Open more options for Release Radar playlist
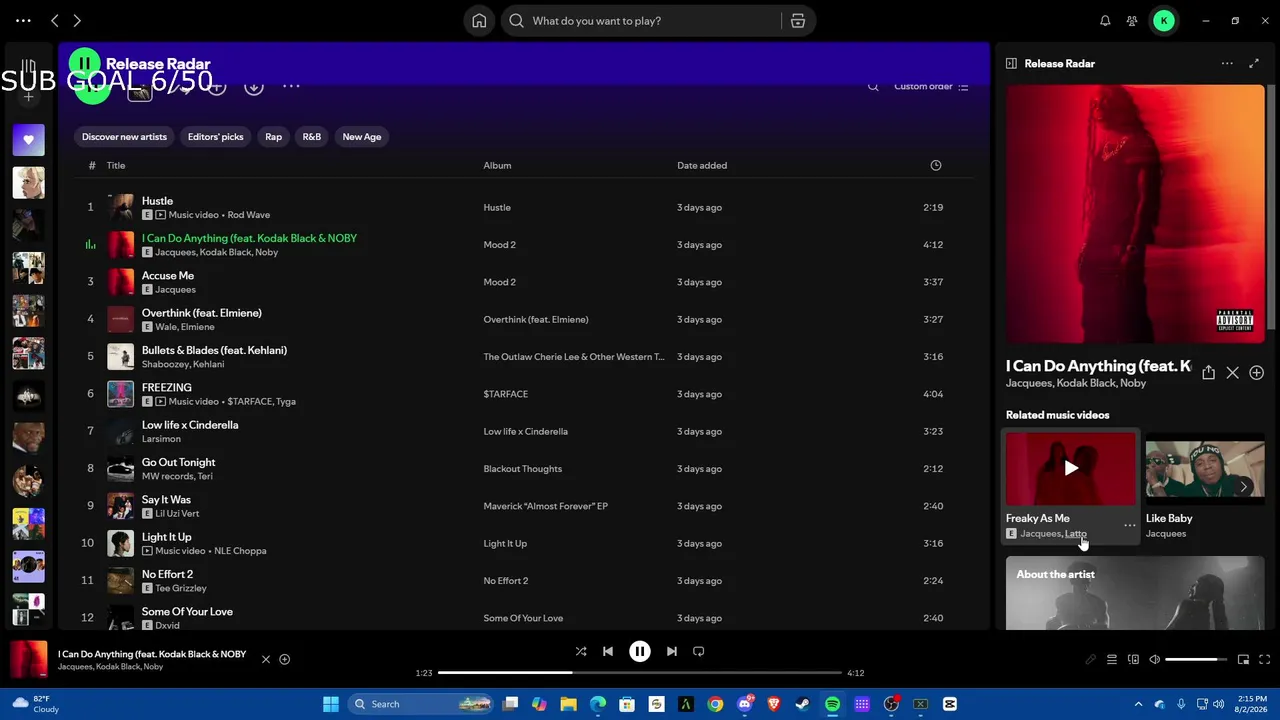 (x=291, y=87)
